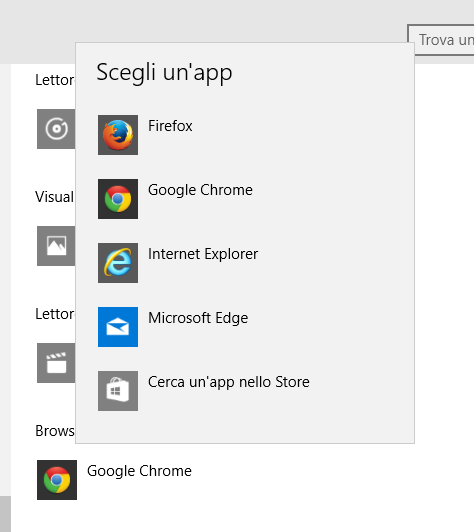Viewport: 474px width, 532px height.
Task: Click the current browser Google Chrome icon
Action: point(57,480)
